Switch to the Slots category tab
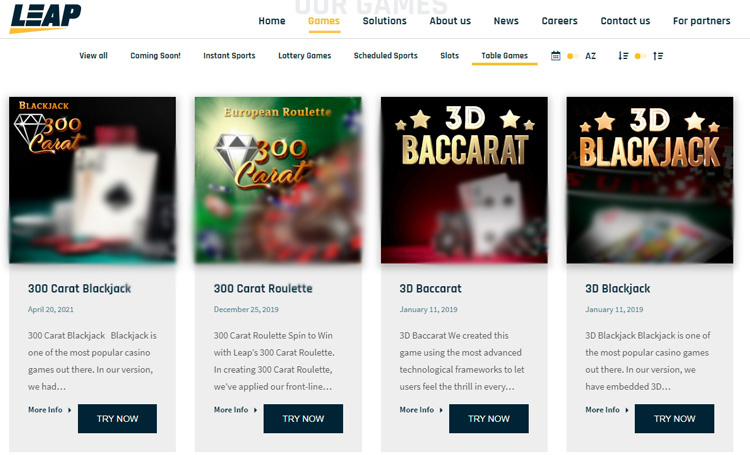The height and width of the screenshot is (455, 750). click(x=450, y=55)
